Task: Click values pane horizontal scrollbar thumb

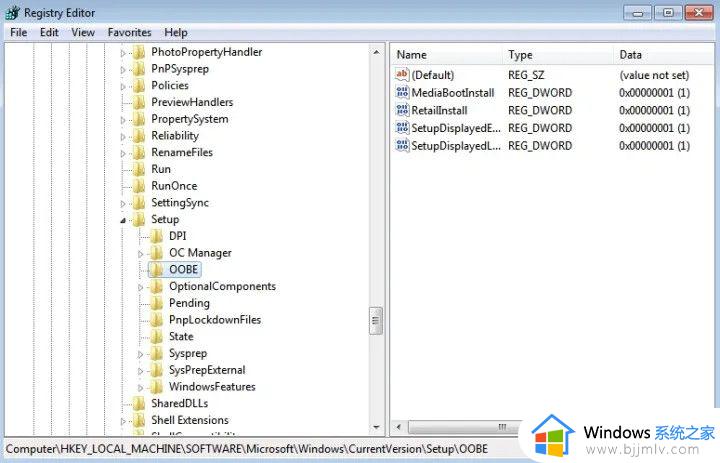Action: (x=465, y=427)
